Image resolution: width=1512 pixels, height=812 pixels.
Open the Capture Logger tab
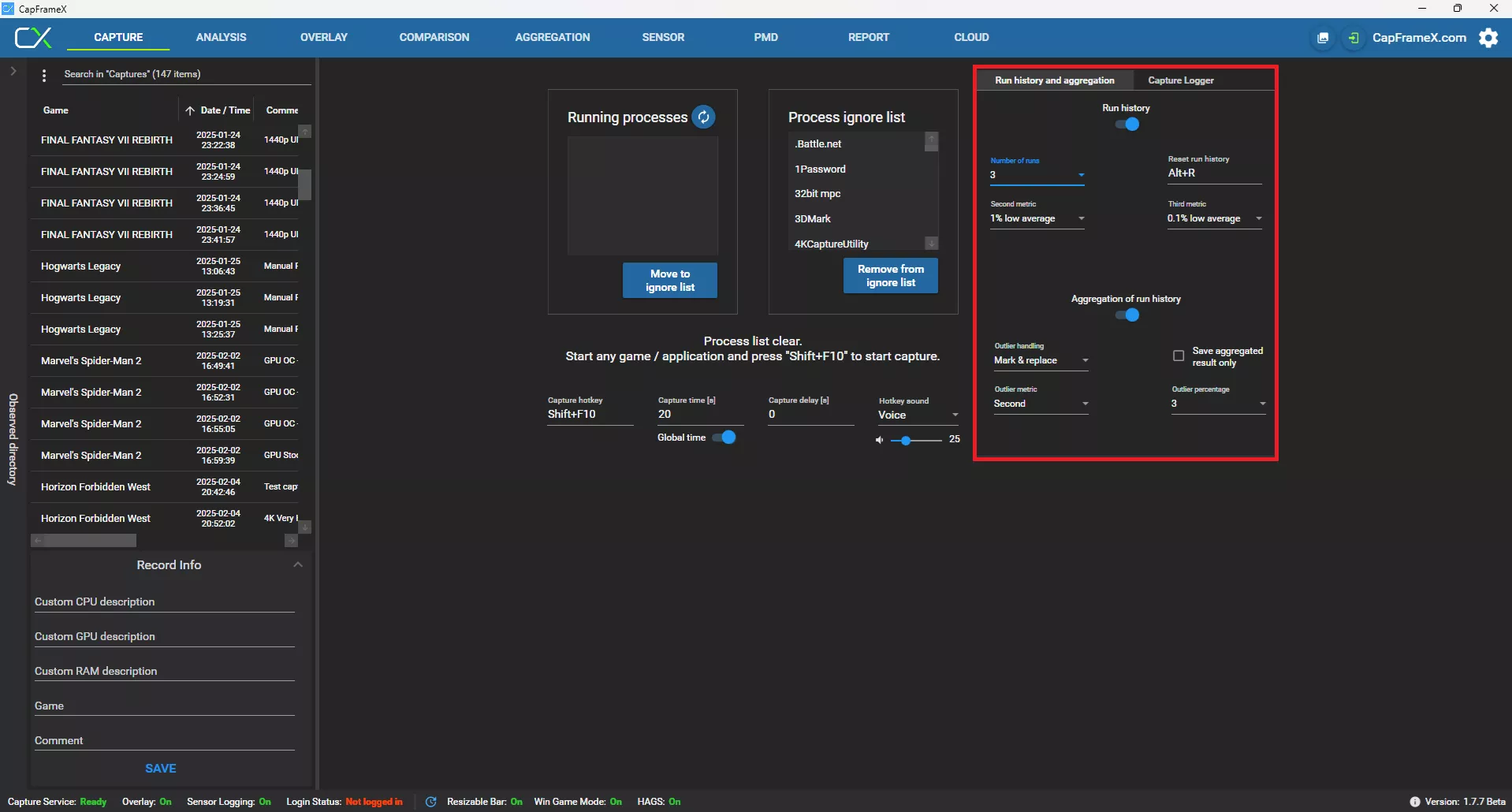click(1180, 80)
